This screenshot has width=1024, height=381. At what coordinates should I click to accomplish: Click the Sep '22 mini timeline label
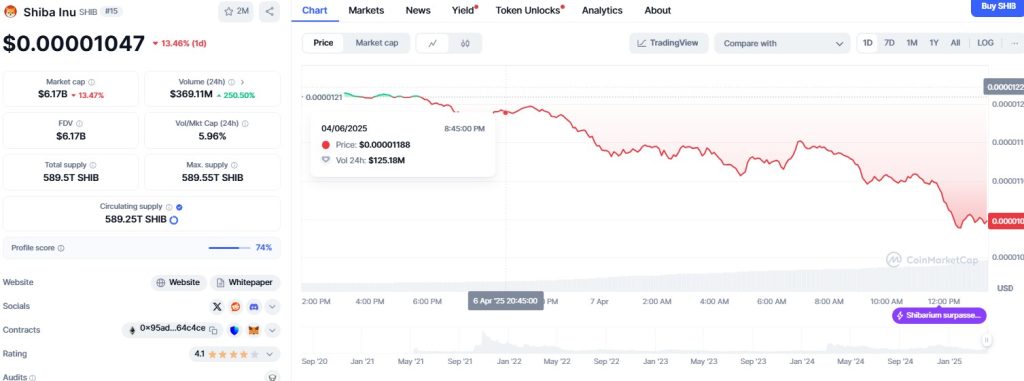point(606,361)
